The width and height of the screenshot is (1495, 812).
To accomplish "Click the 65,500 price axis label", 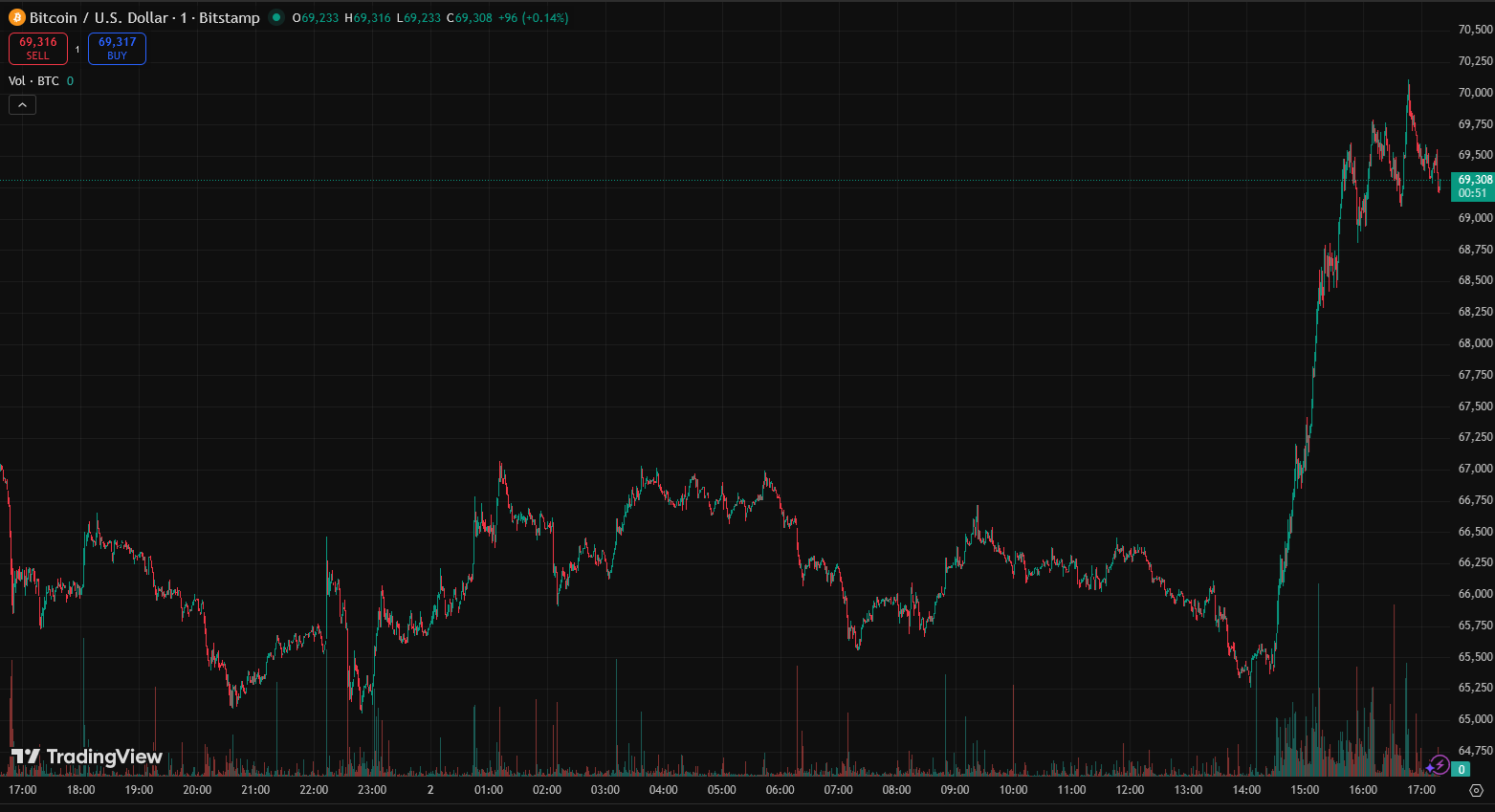I will [x=1475, y=657].
